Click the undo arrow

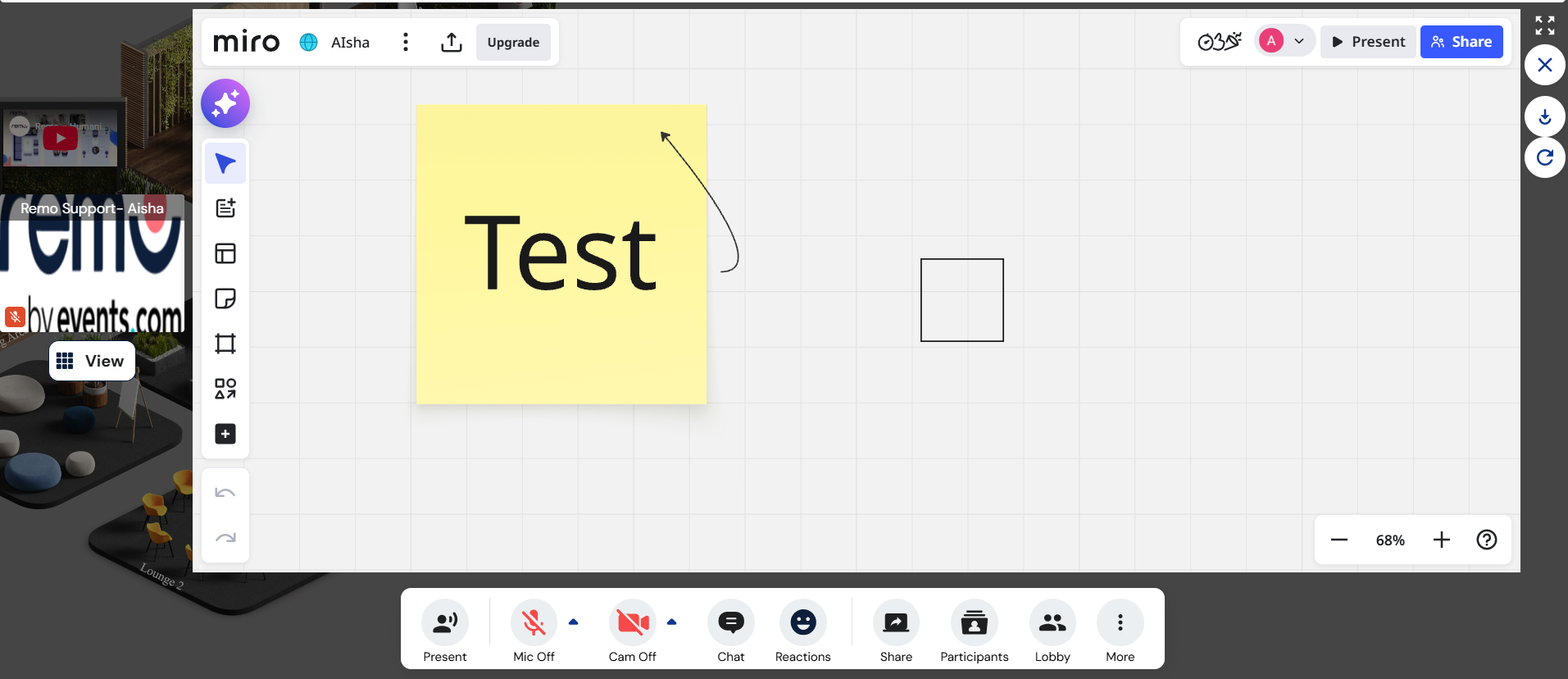coord(225,493)
